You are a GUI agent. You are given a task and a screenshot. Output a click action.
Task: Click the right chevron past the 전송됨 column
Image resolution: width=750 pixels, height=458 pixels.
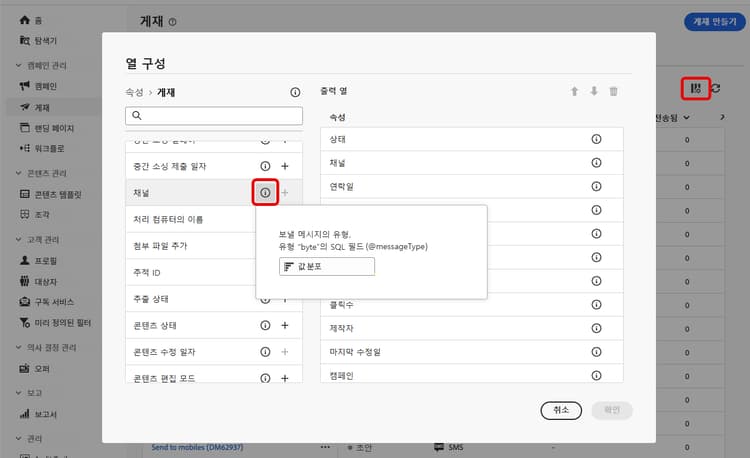pos(722,117)
